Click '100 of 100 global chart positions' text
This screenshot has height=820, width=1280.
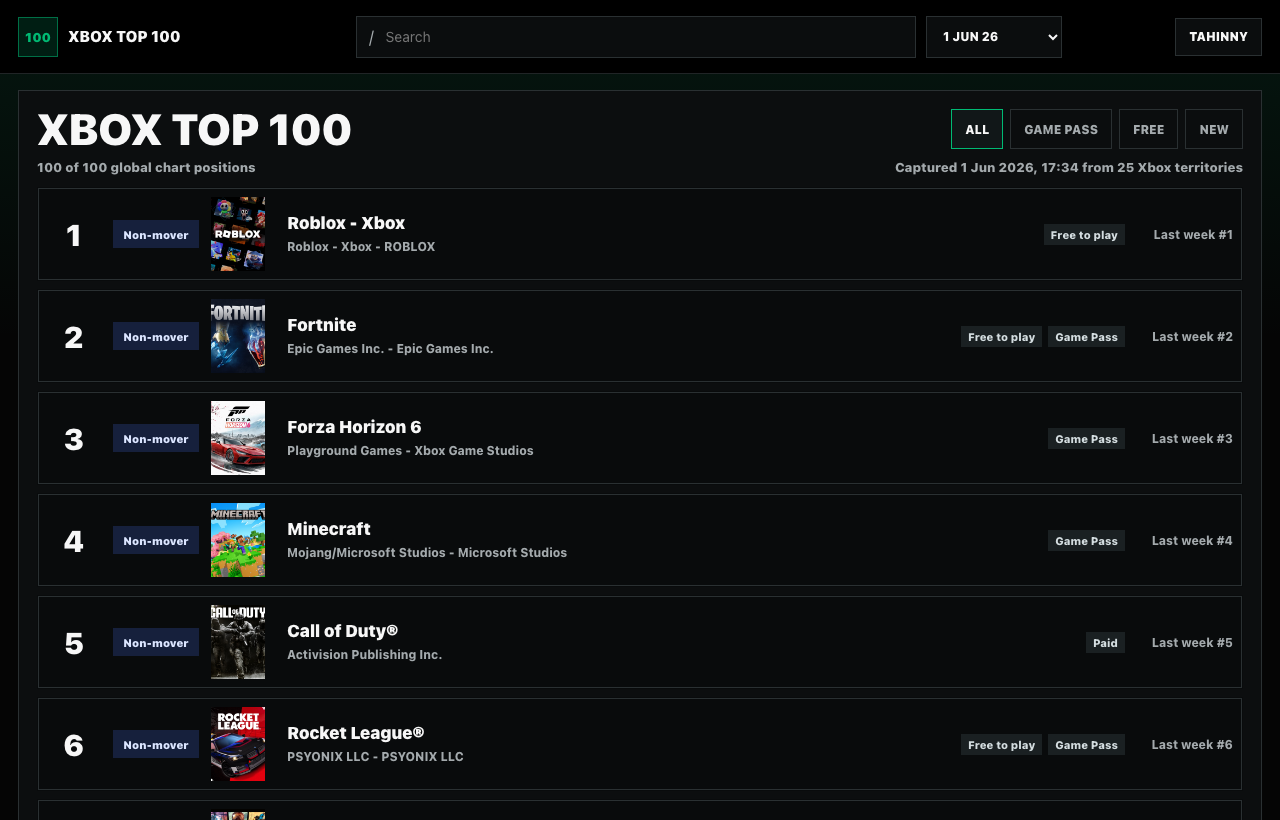tap(146, 168)
